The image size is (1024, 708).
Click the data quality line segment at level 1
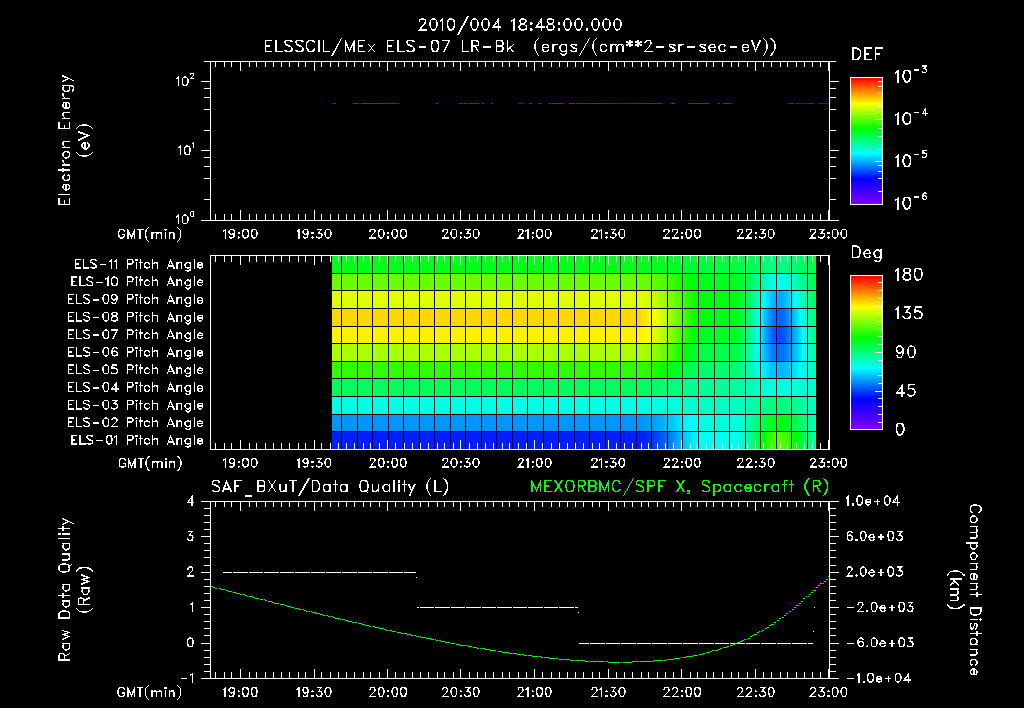(x=498, y=607)
